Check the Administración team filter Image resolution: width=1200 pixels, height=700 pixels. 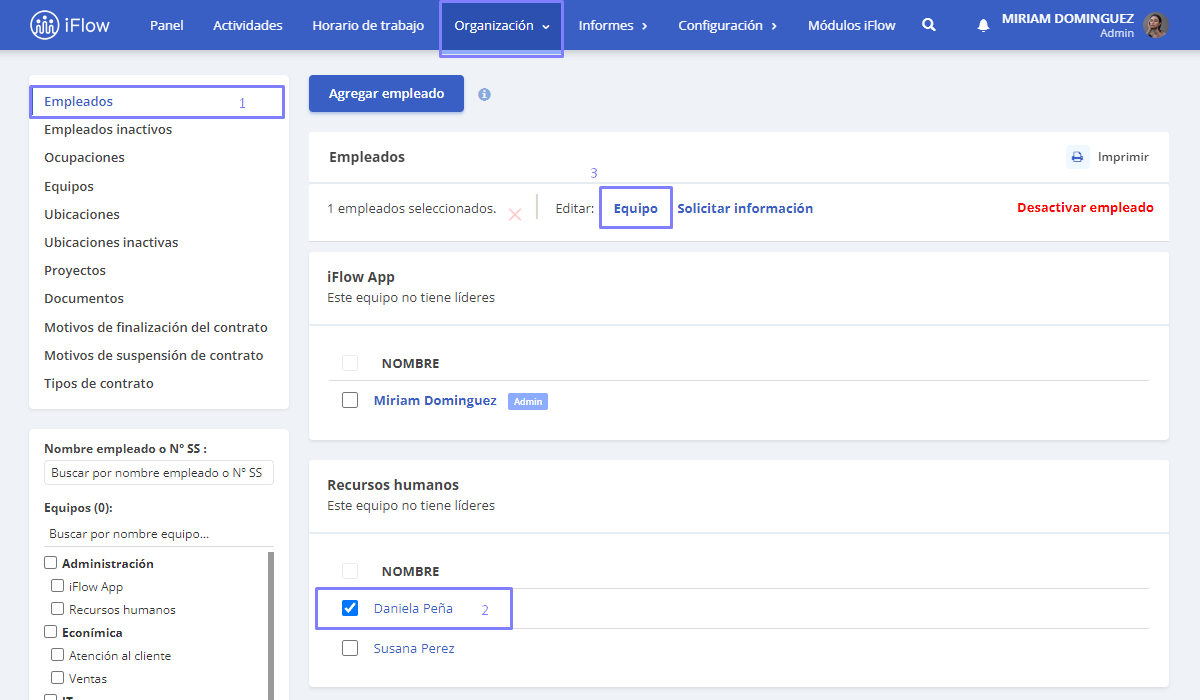click(51, 564)
